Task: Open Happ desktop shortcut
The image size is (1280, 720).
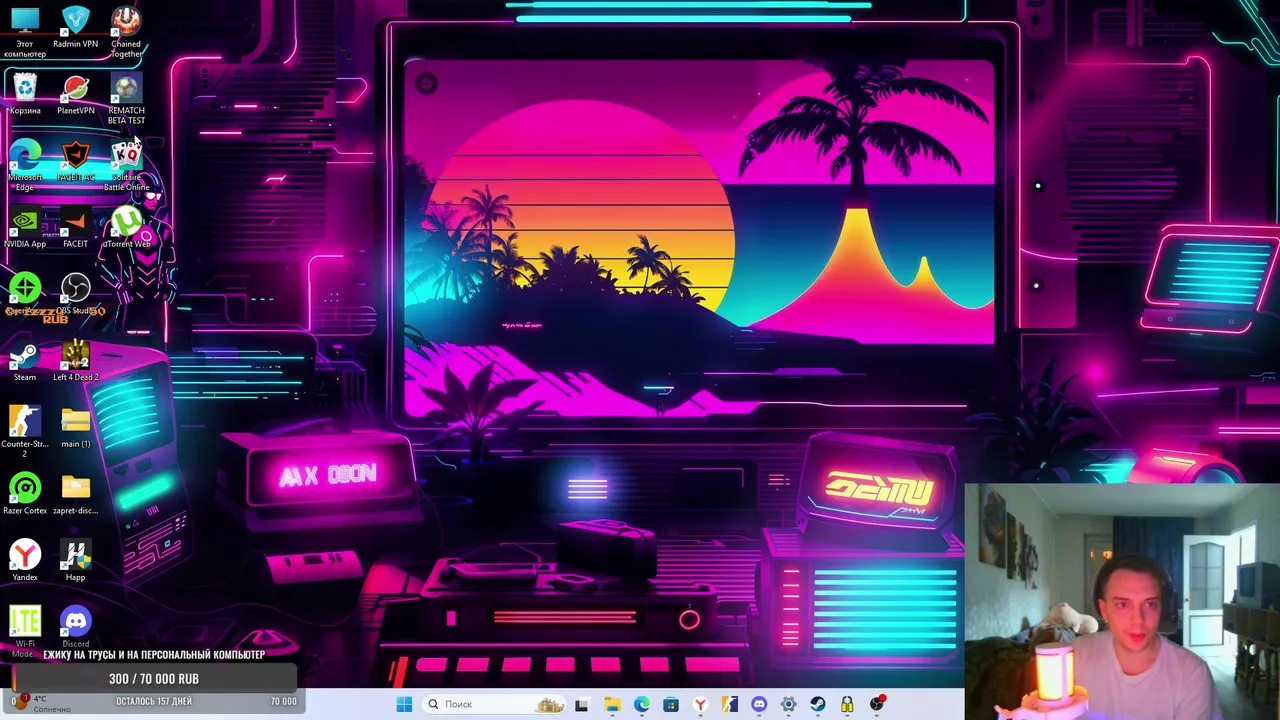Action: [75, 560]
